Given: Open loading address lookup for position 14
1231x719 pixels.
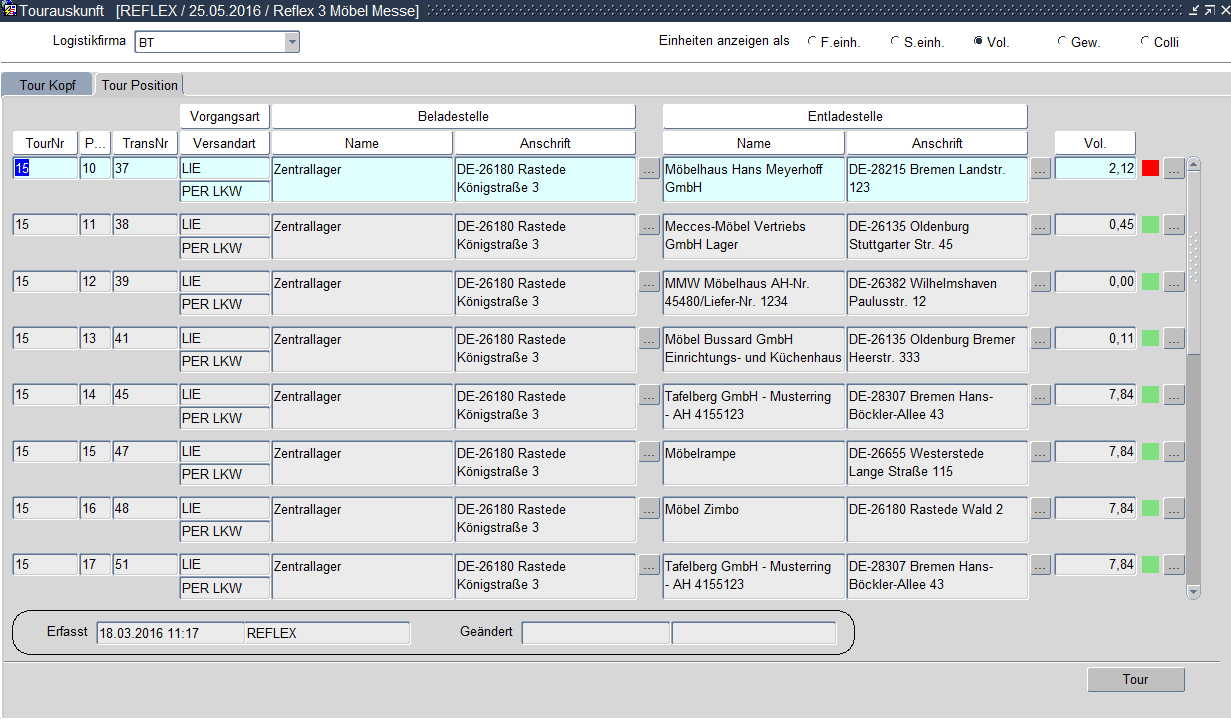Looking at the screenshot, I should [x=649, y=396].
